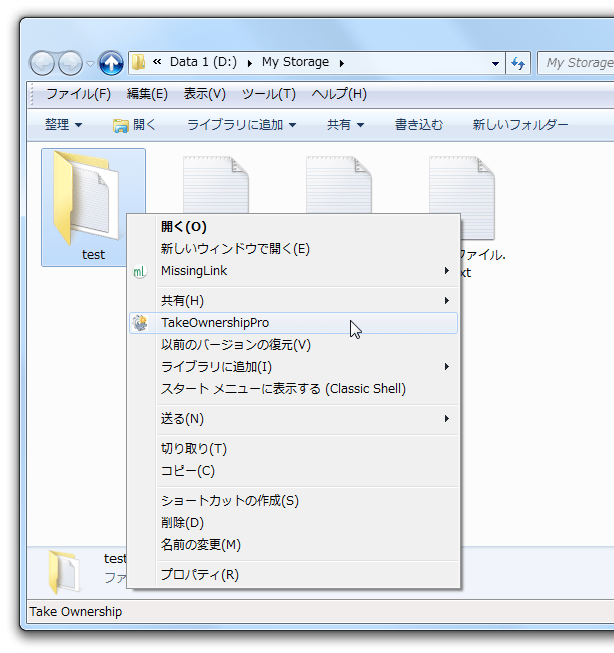Click the 開く toolbar button
Viewport: 614px width, 653px height.
click(x=134, y=125)
